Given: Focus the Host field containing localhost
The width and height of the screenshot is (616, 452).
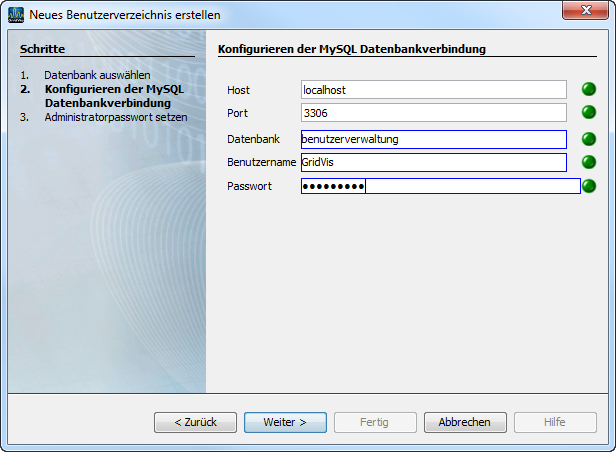Looking at the screenshot, I should [x=433, y=90].
